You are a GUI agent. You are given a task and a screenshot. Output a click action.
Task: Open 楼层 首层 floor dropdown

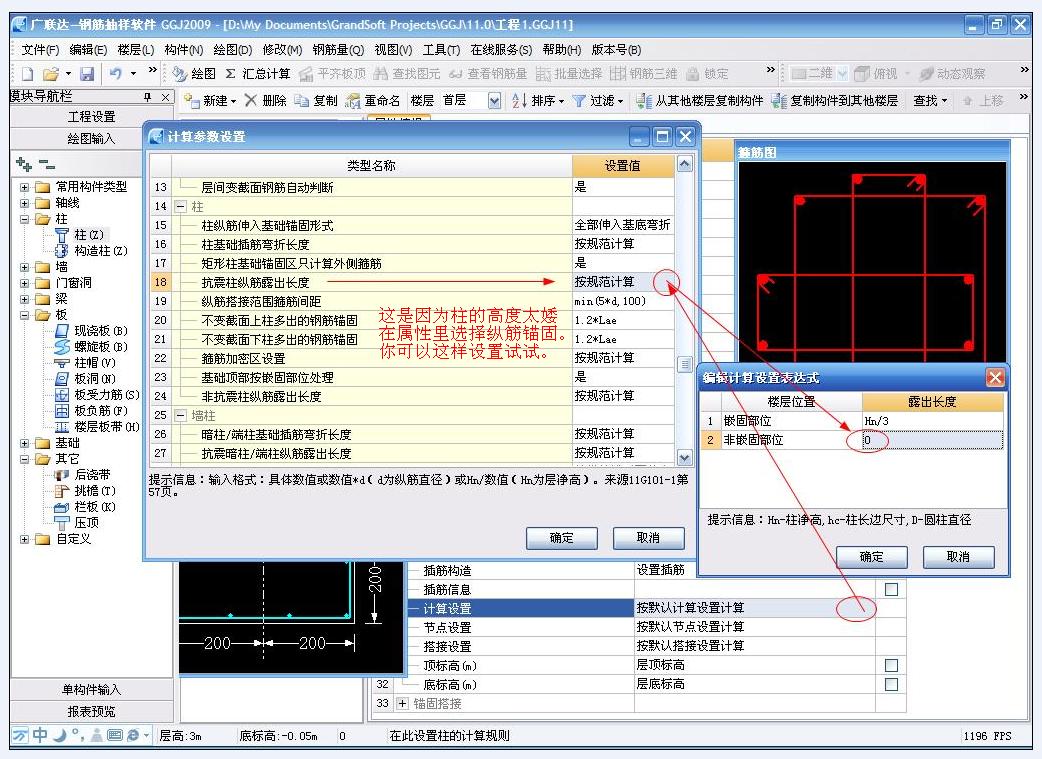(494, 101)
